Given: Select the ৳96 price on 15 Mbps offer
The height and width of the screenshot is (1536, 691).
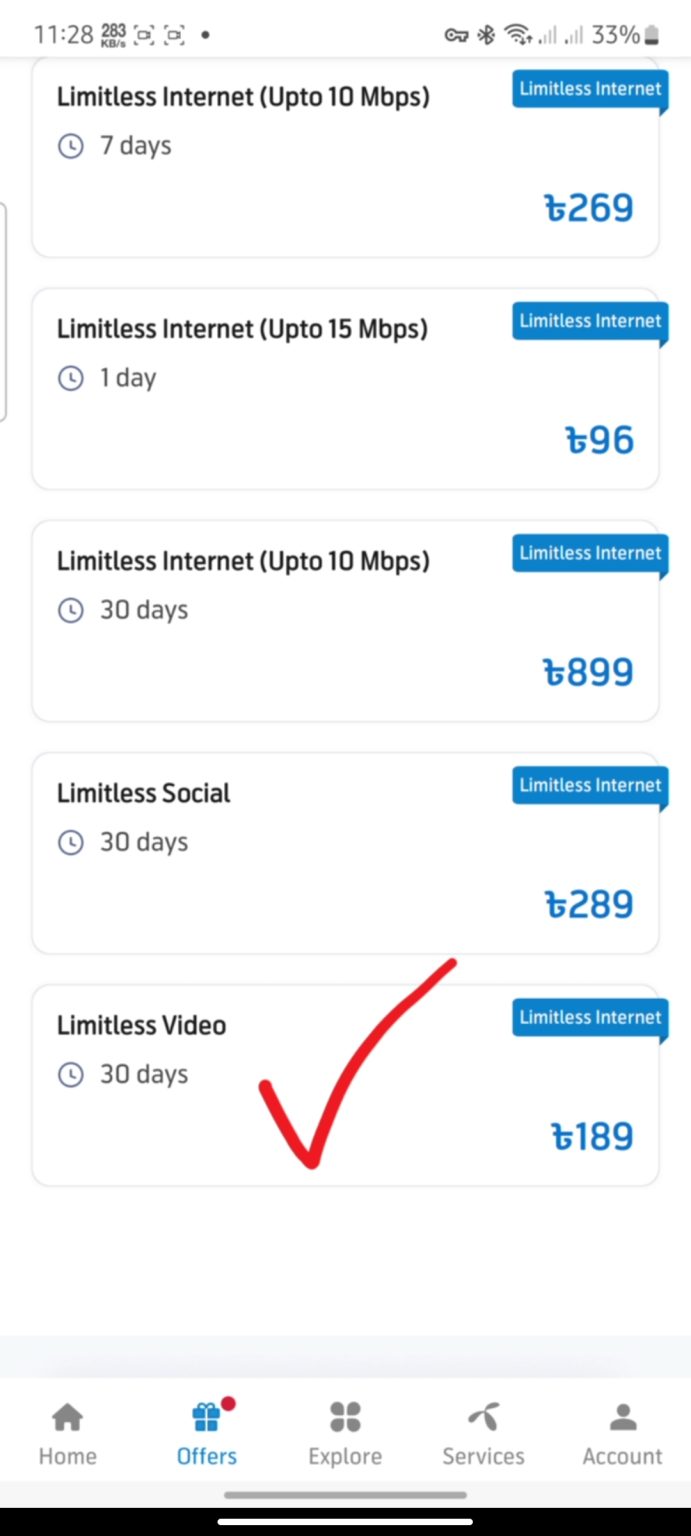Looking at the screenshot, I should tap(600, 439).
